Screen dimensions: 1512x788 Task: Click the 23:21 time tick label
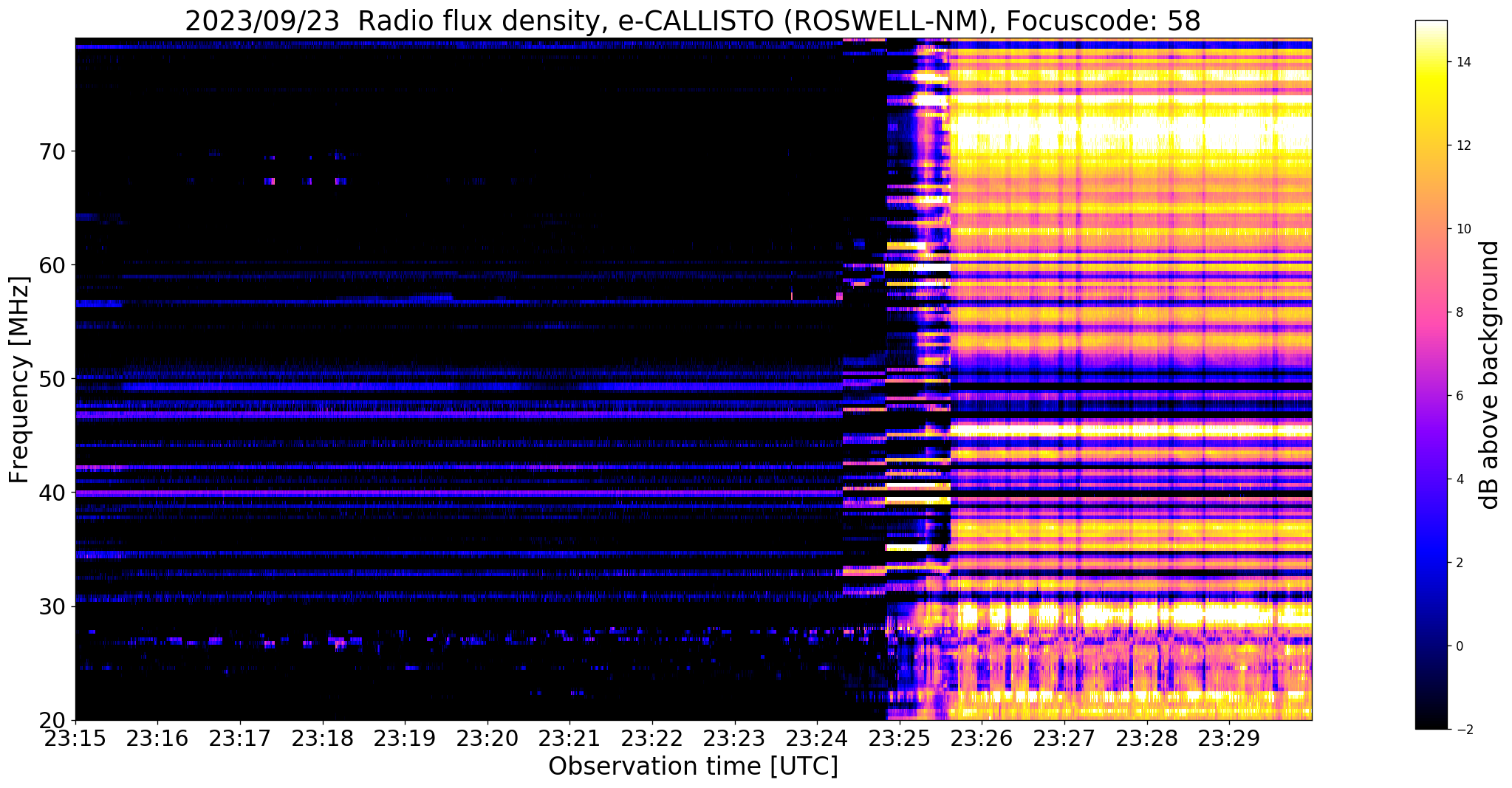(x=569, y=738)
